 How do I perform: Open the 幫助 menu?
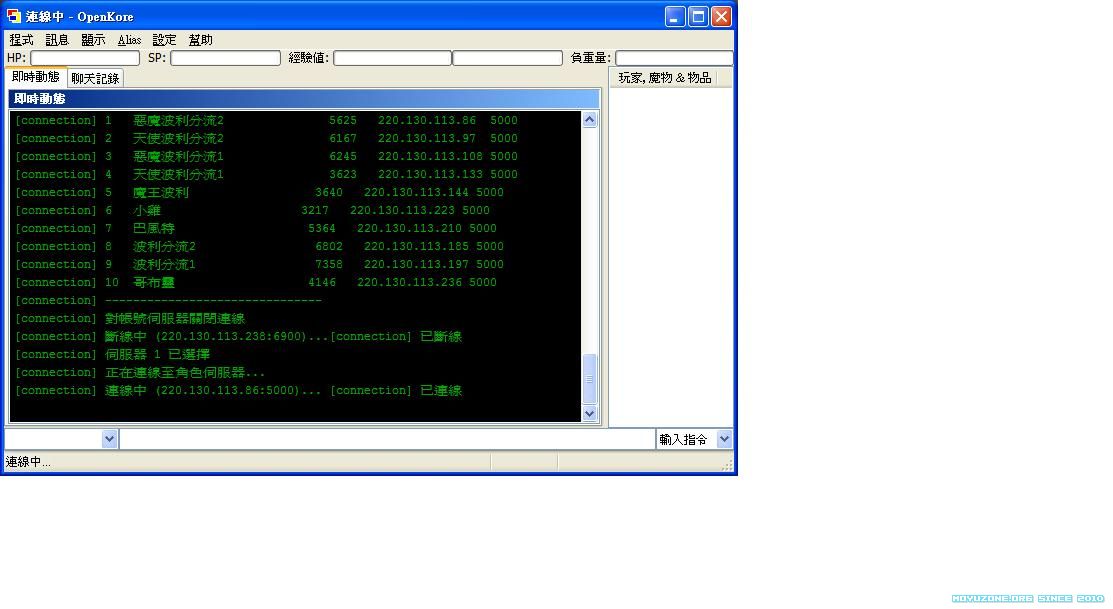(200, 40)
